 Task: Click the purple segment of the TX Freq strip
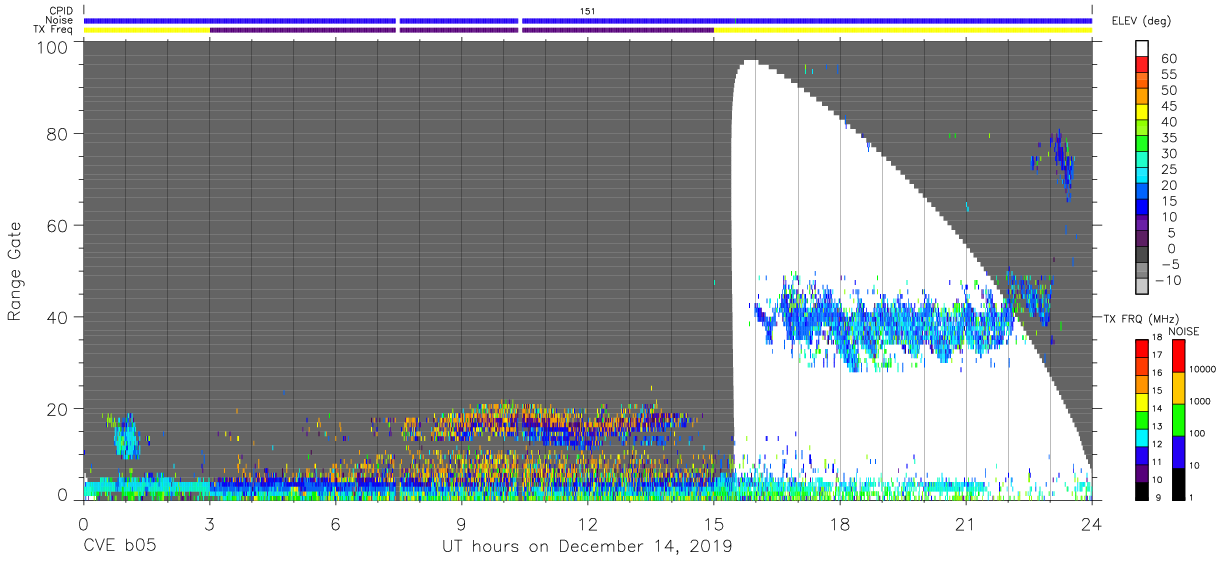462,30
